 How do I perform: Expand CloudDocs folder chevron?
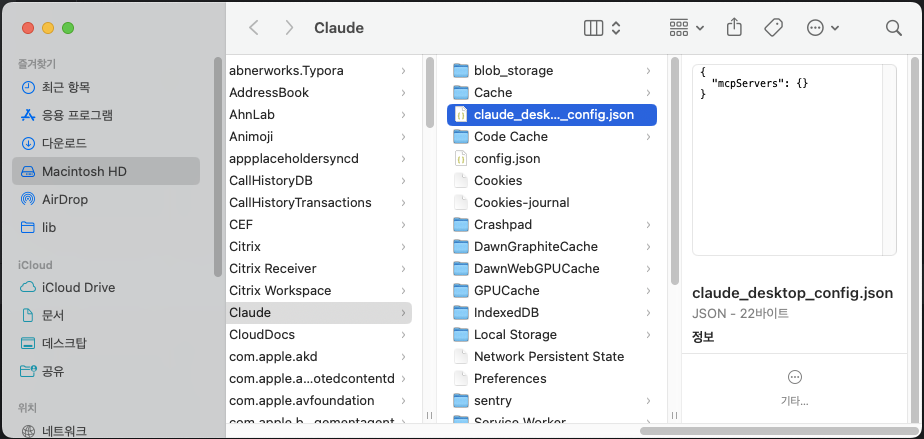pyautogui.click(x=403, y=335)
